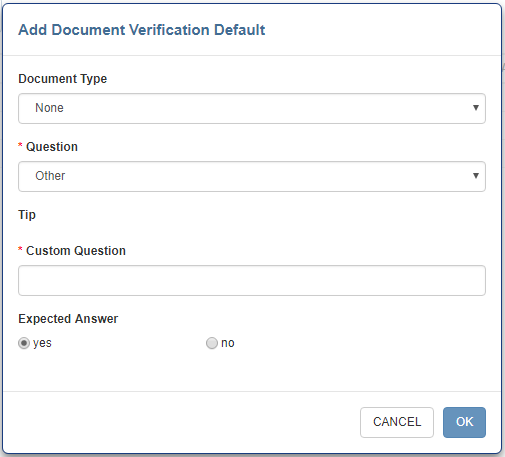Confirm with the OK button
This screenshot has width=505, height=457.
(464, 422)
